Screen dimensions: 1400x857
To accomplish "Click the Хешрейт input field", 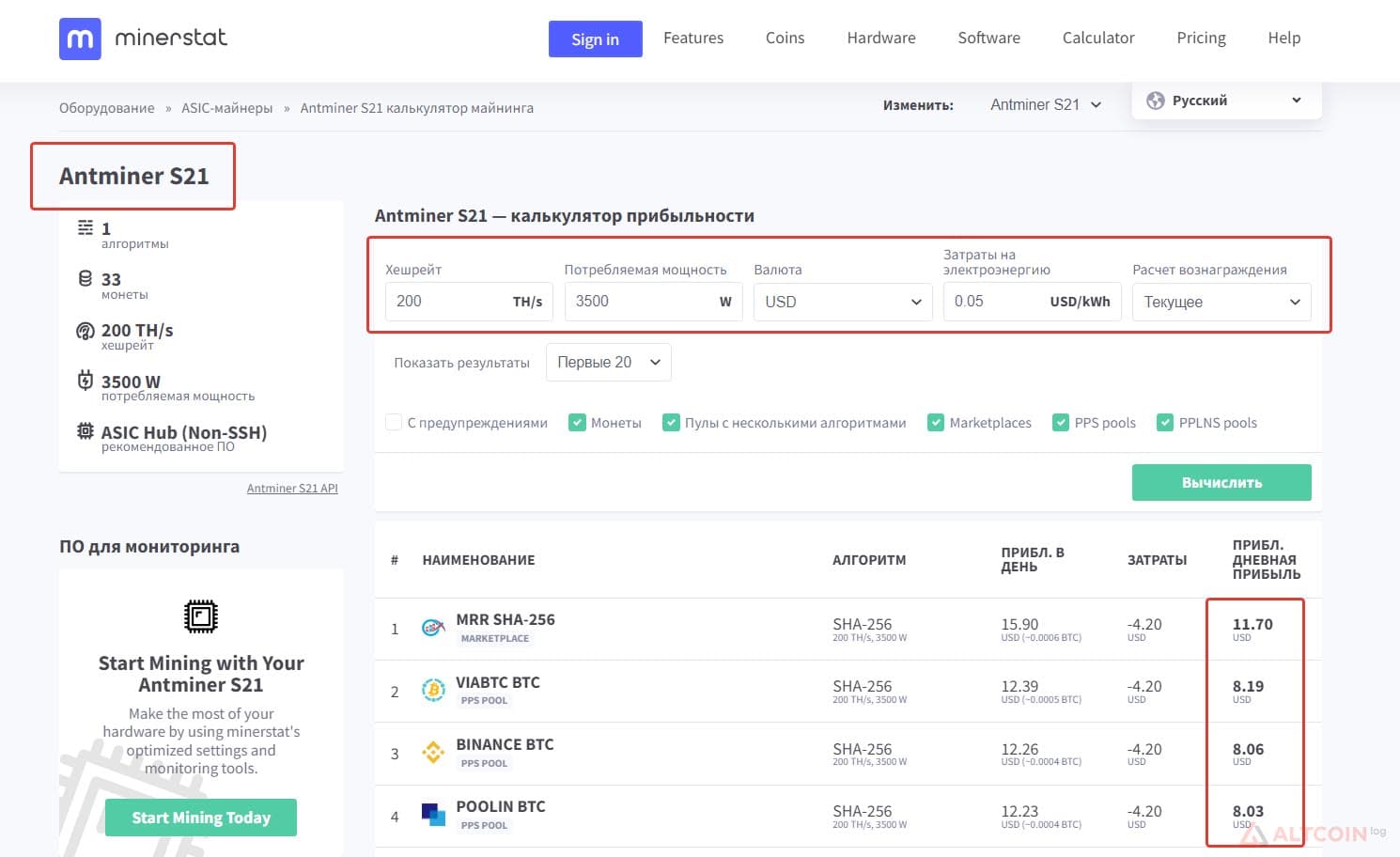I will pyautogui.click(x=469, y=302).
